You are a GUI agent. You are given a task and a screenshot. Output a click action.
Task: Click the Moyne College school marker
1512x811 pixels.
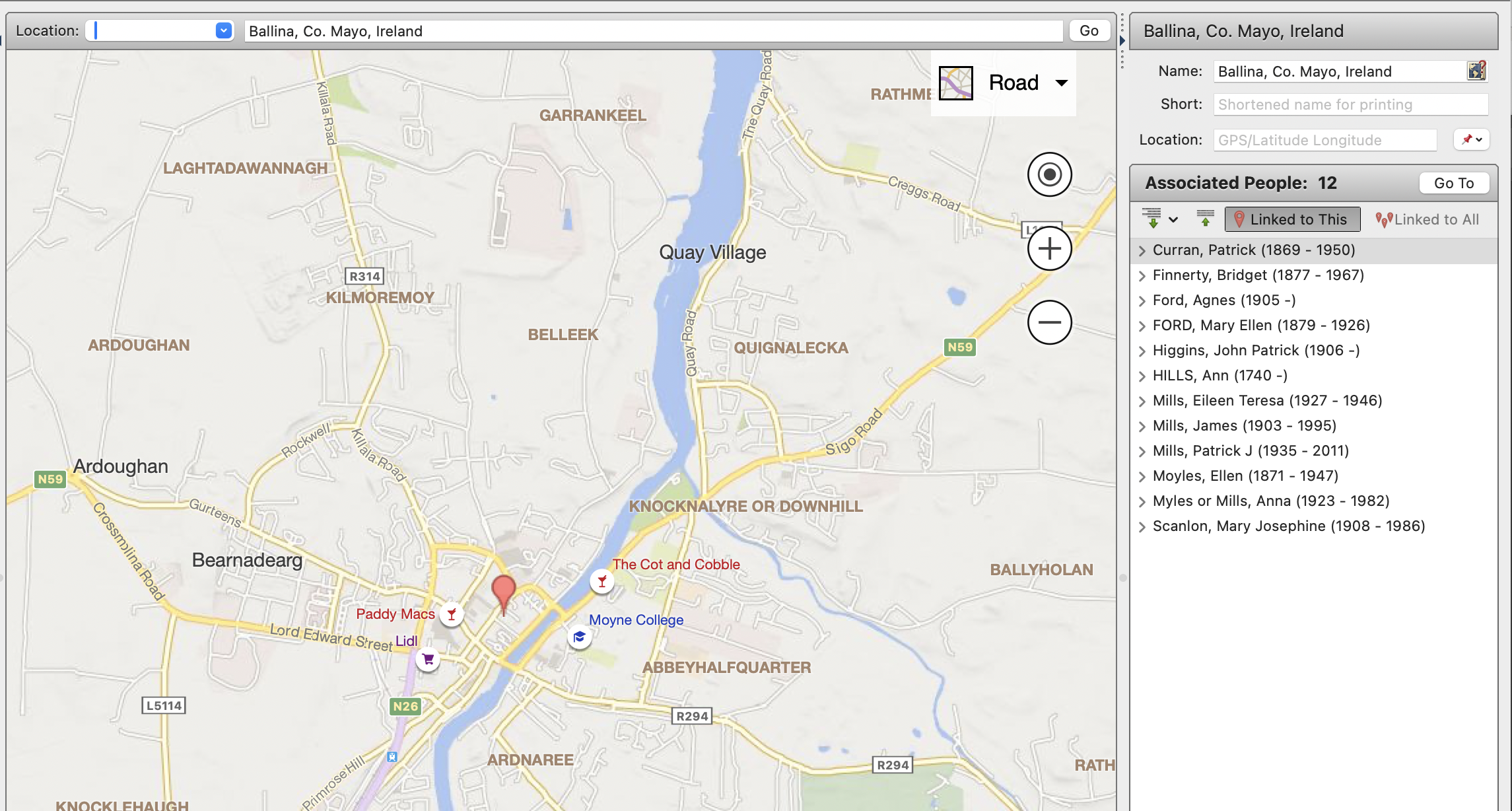579,637
